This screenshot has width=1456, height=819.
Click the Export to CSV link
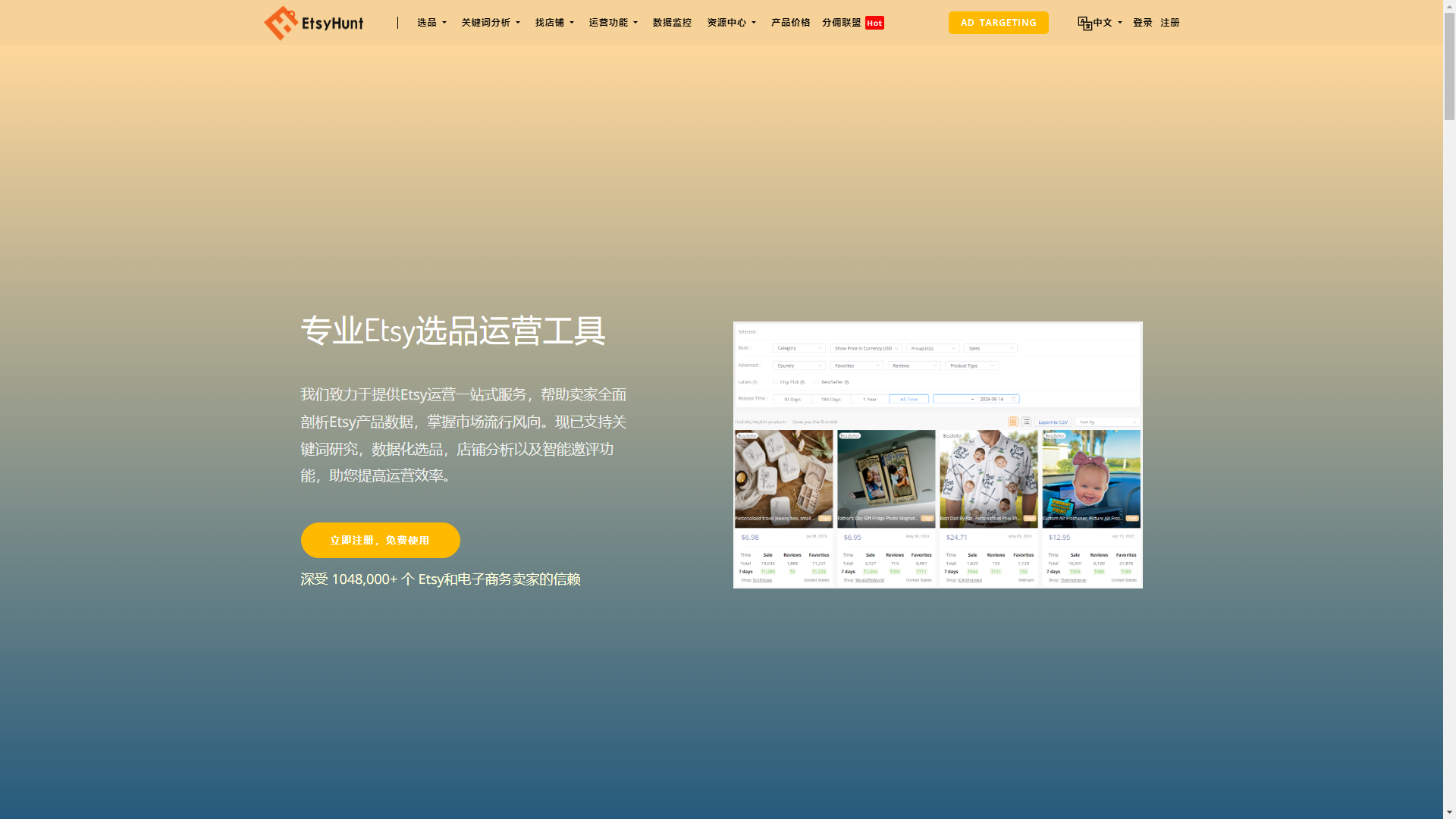coord(1053,422)
